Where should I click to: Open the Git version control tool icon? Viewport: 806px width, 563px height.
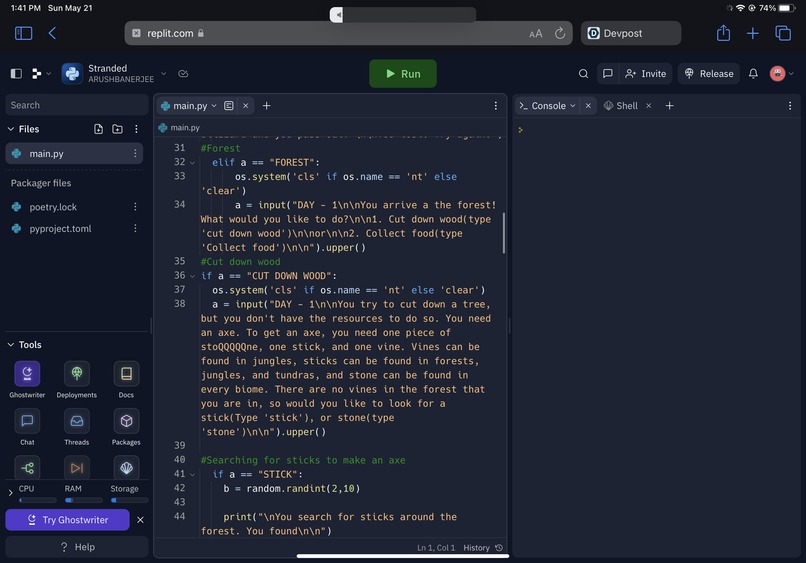pos(27,467)
